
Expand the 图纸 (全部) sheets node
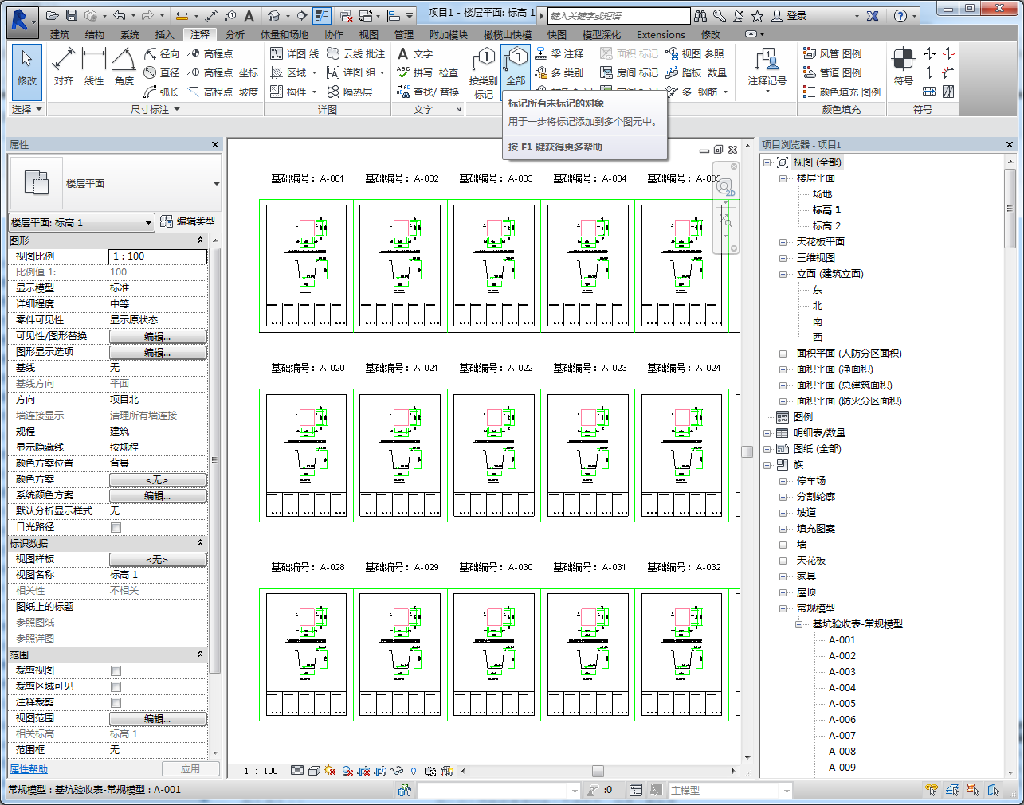click(767, 449)
